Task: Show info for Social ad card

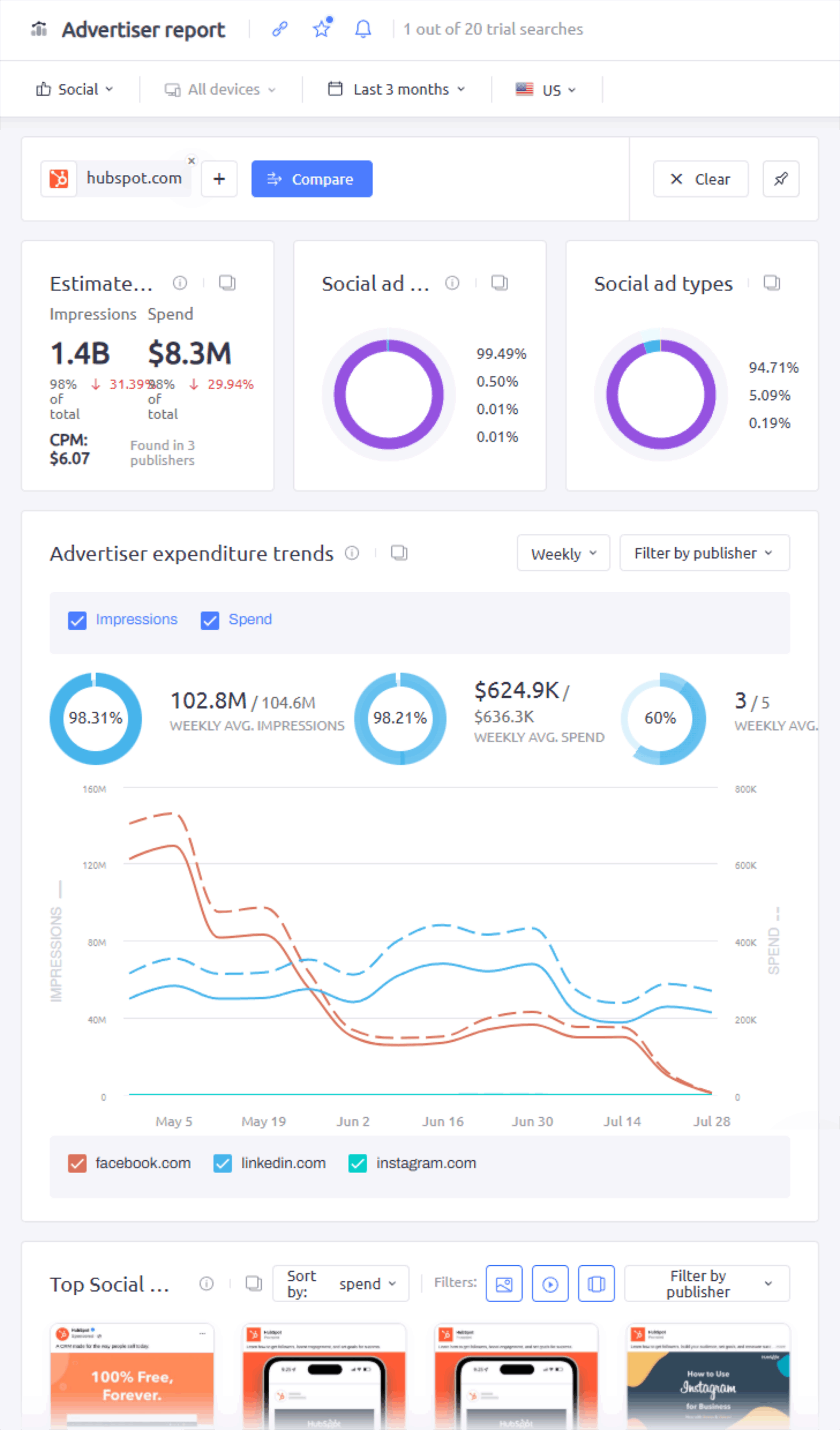Action: [x=452, y=283]
